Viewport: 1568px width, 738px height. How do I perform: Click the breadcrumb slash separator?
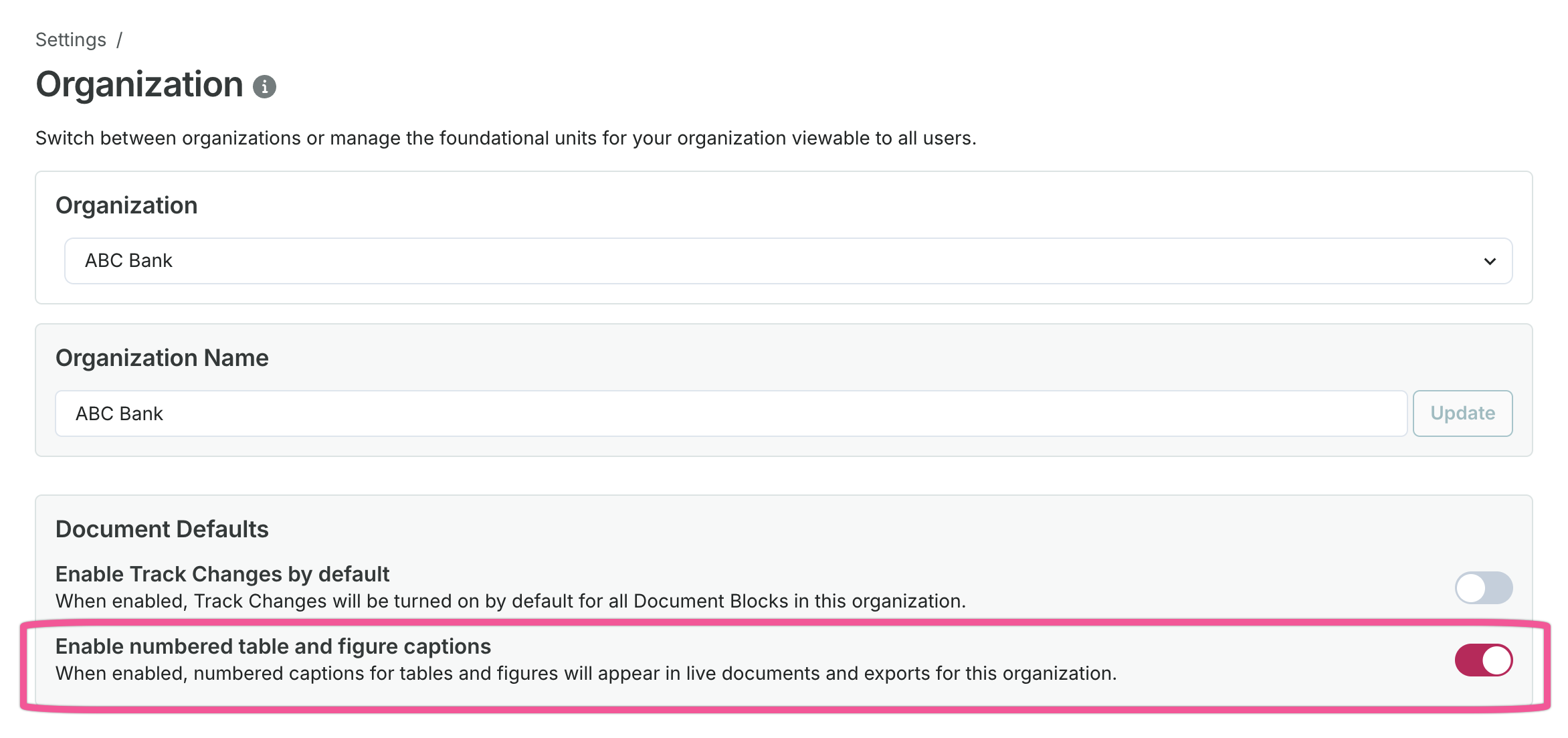click(x=119, y=40)
